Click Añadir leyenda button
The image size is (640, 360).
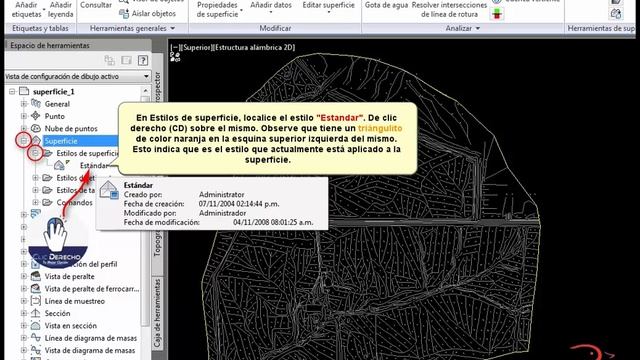point(60,9)
